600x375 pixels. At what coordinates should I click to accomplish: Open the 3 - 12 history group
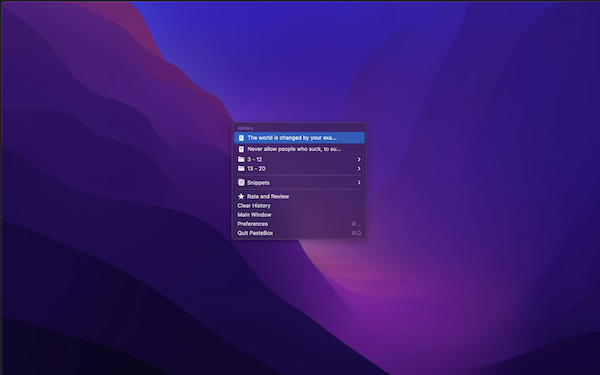pos(299,159)
